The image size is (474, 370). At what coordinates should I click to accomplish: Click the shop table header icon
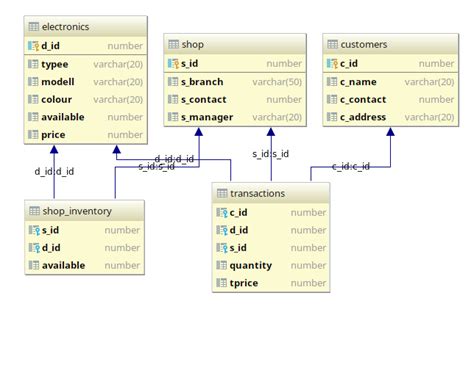click(173, 44)
